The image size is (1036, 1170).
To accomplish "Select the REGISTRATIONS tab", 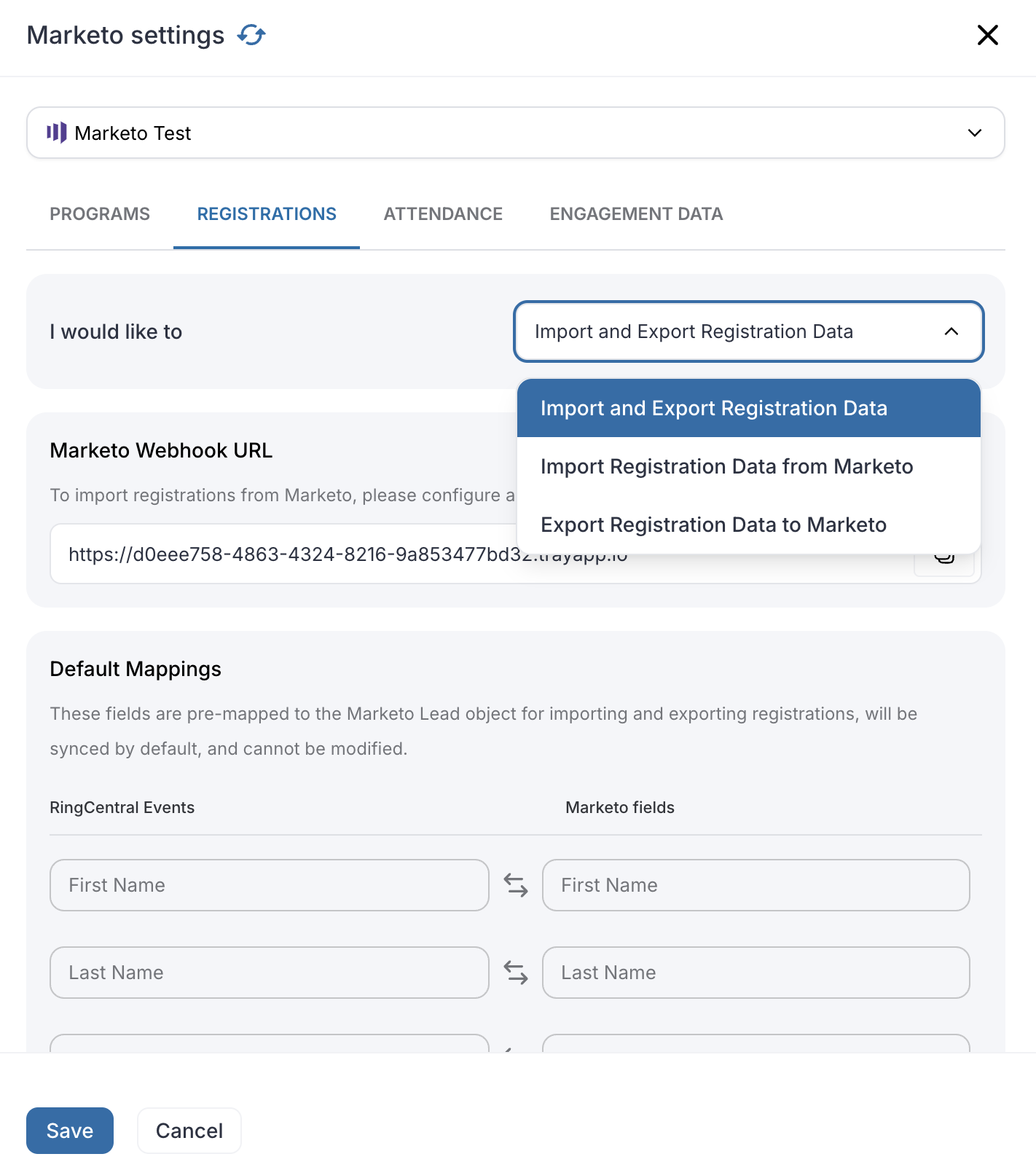I will click(x=267, y=213).
